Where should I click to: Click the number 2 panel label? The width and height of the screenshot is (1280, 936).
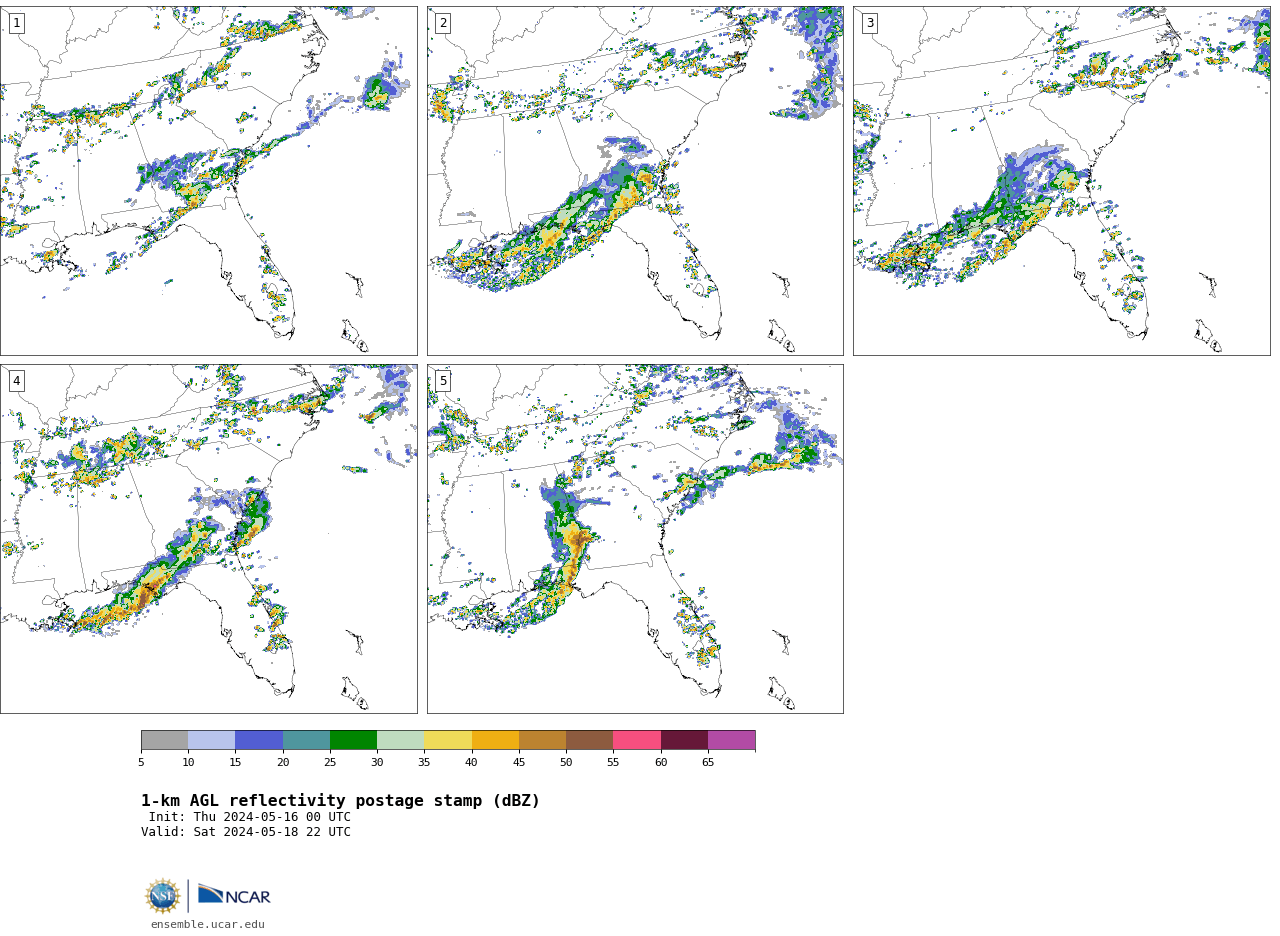pos(443,23)
